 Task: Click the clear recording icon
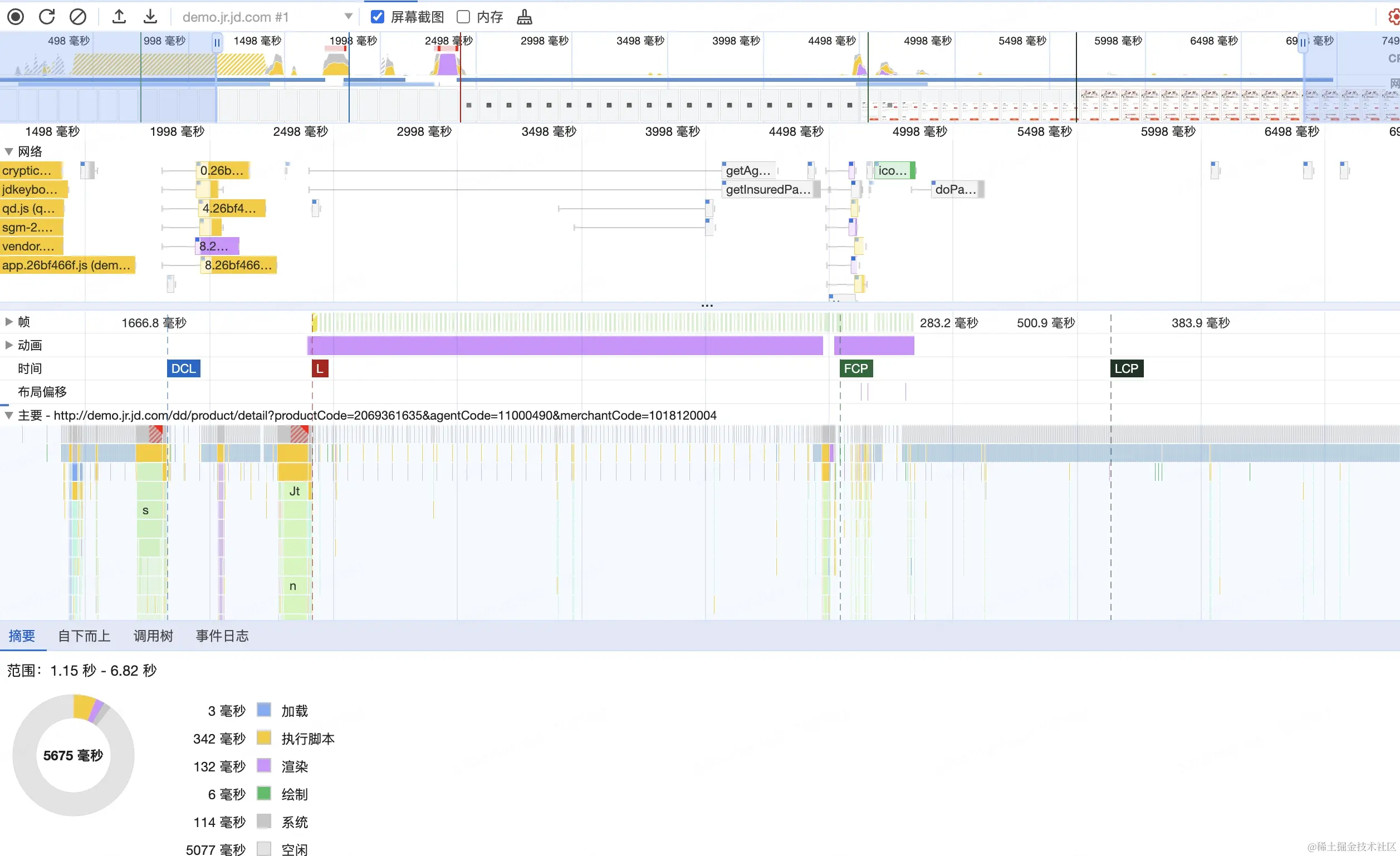pos(78,17)
